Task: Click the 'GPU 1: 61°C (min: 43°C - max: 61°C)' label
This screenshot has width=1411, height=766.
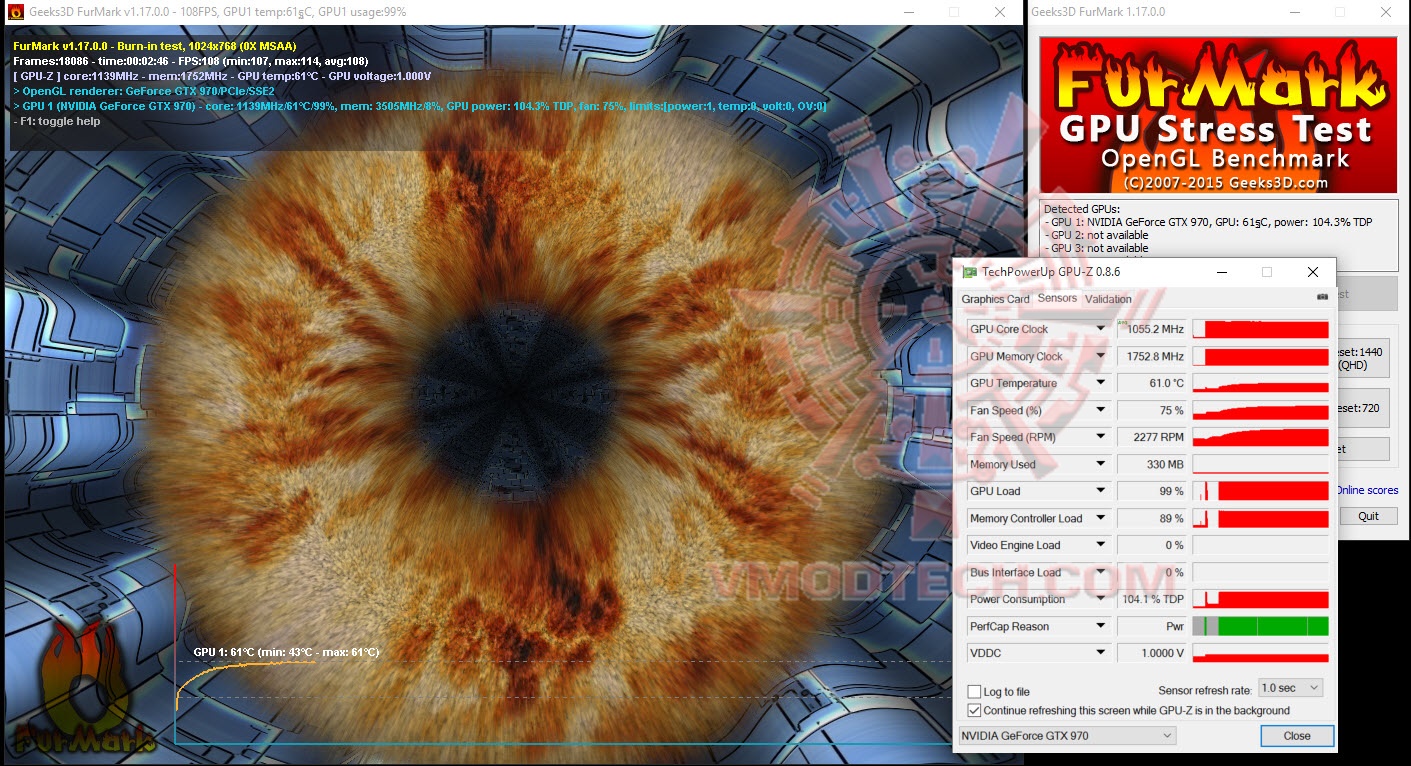Action: coord(286,652)
